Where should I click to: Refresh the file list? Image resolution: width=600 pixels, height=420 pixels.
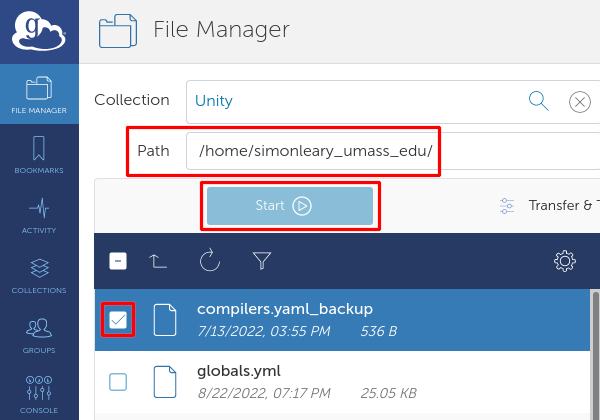point(210,261)
